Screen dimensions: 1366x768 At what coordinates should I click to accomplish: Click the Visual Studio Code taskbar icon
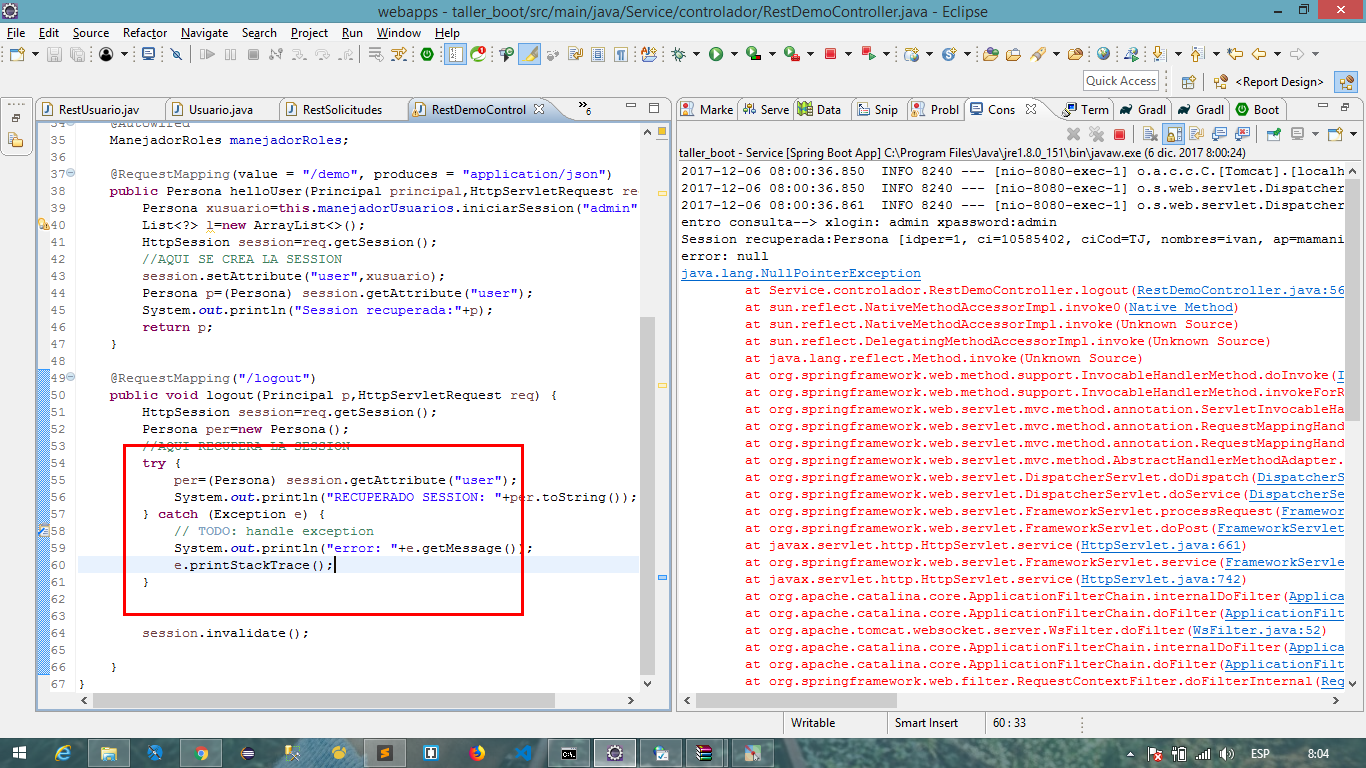point(522,753)
